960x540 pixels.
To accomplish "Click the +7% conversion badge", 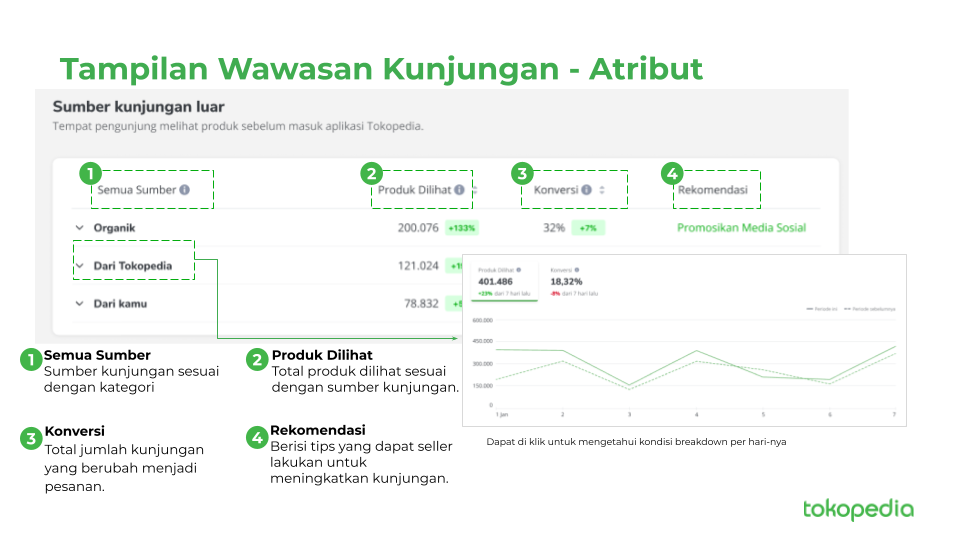I will 588,228.
